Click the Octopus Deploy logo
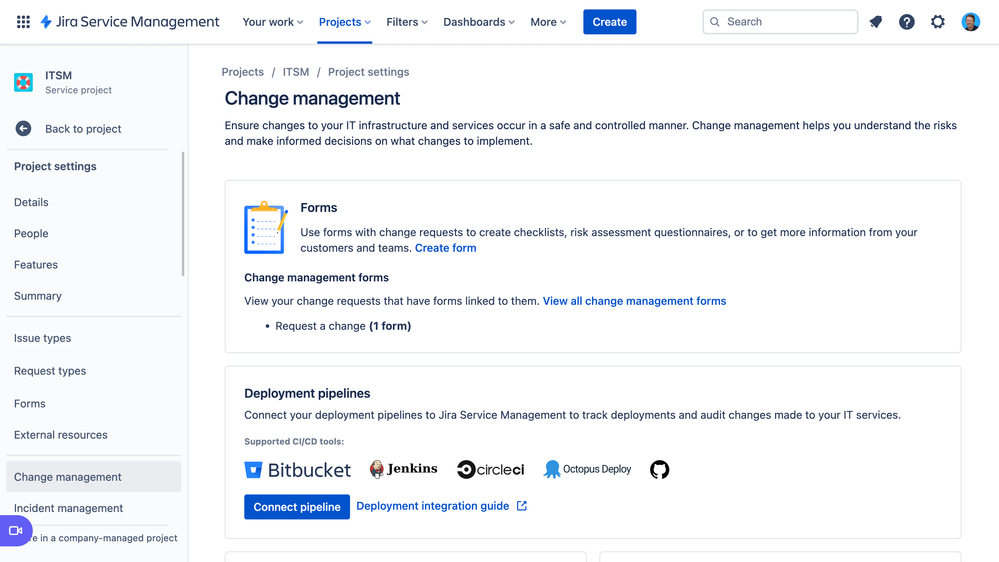The width and height of the screenshot is (999, 562). pyautogui.click(x=587, y=470)
